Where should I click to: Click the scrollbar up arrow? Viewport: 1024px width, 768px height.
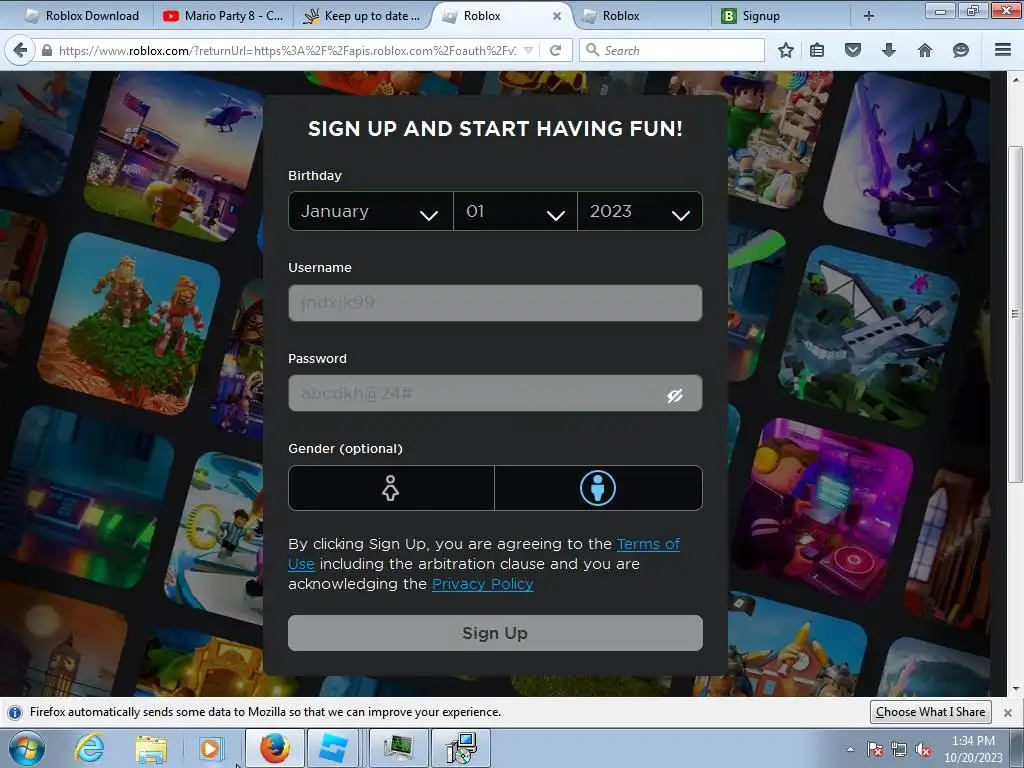tap(1015, 79)
